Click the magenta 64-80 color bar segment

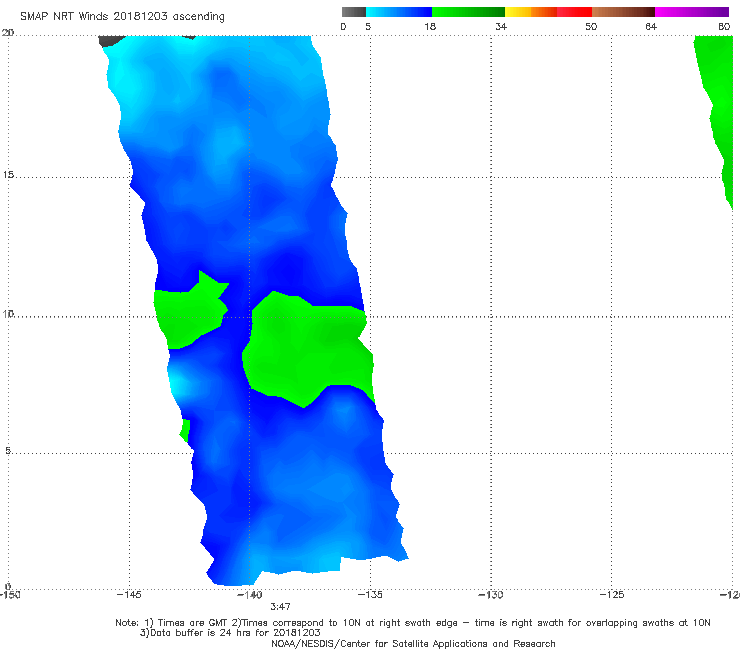tap(692, 12)
